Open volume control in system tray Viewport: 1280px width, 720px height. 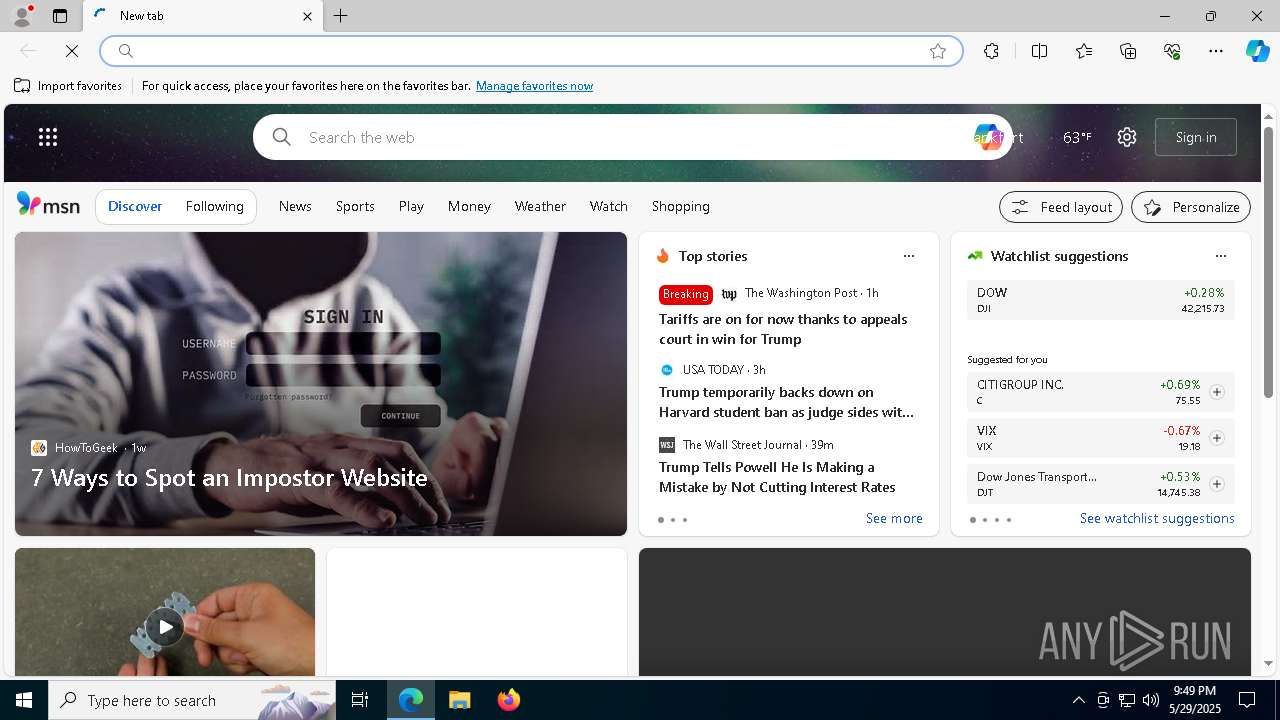(x=1151, y=700)
